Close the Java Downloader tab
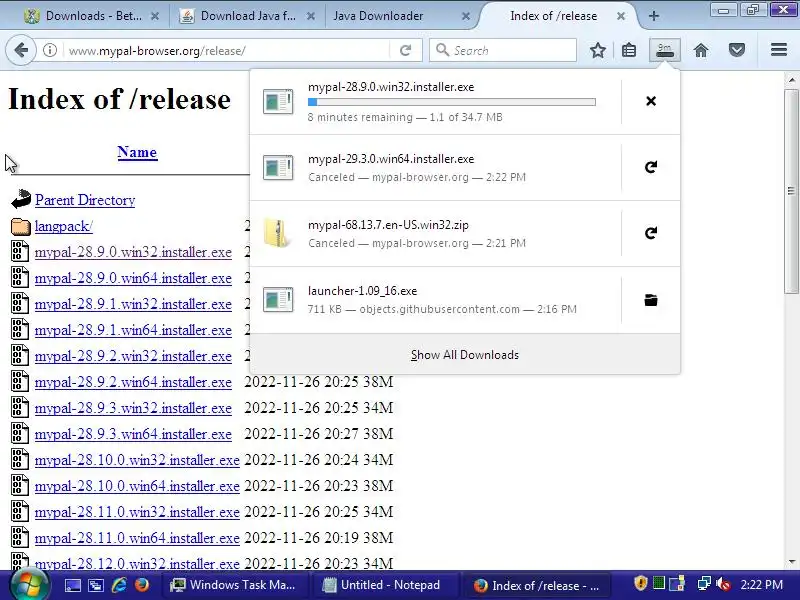This screenshot has width=800, height=600. 465,16
